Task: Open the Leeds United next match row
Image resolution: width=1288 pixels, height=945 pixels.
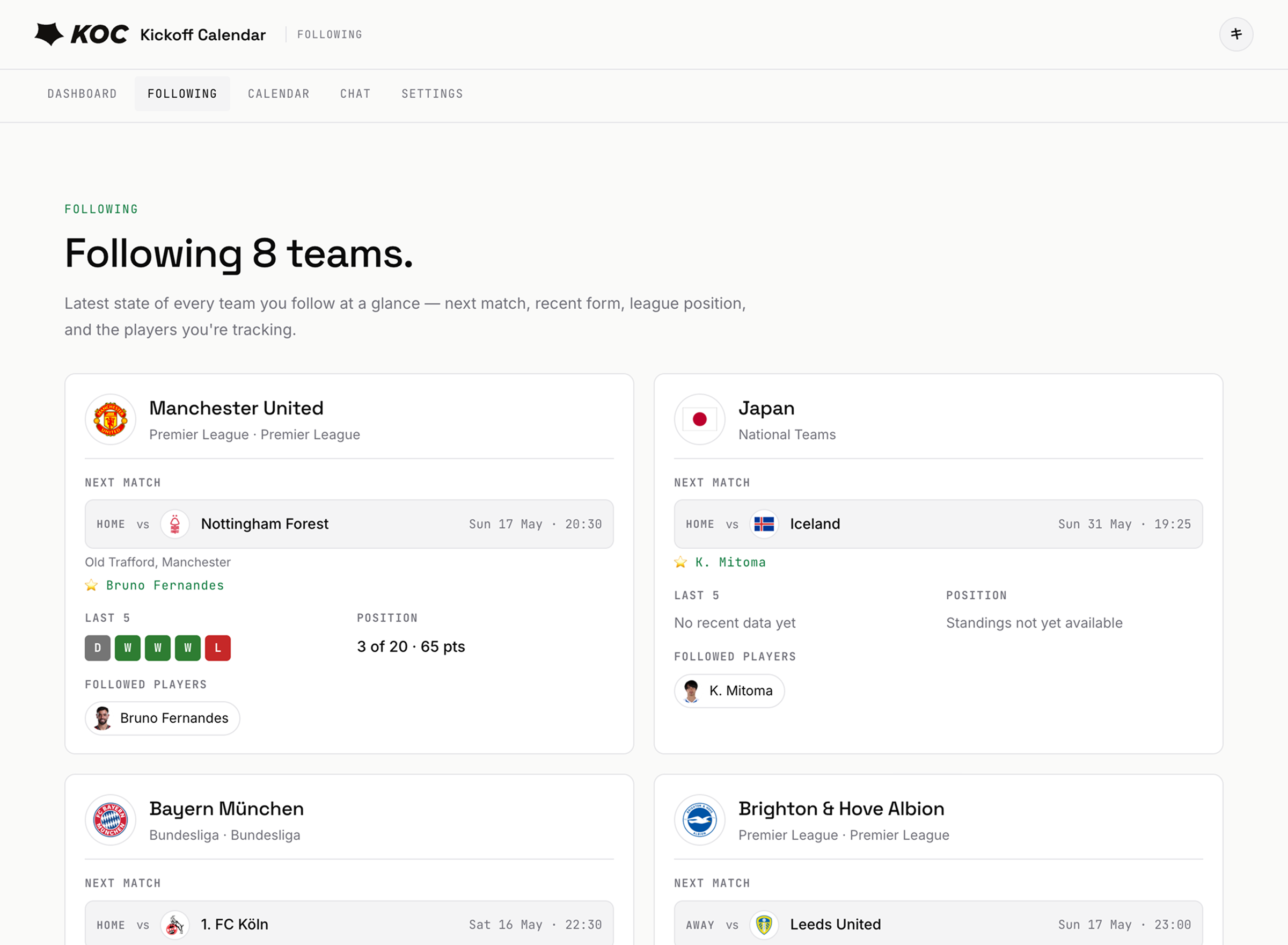Action: [938, 922]
